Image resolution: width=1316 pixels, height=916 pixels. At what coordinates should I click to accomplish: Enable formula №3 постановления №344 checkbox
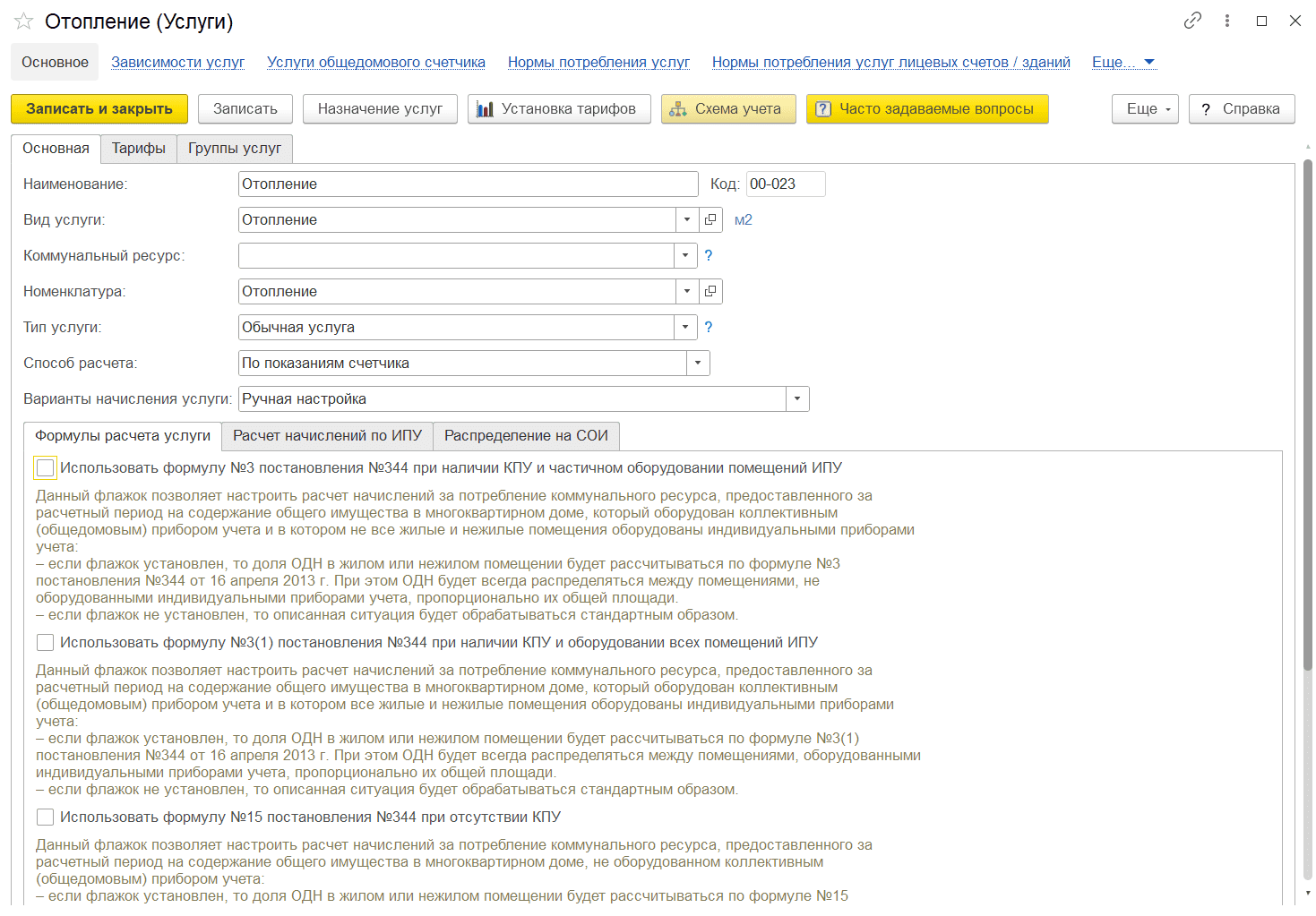(x=46, y=468)
